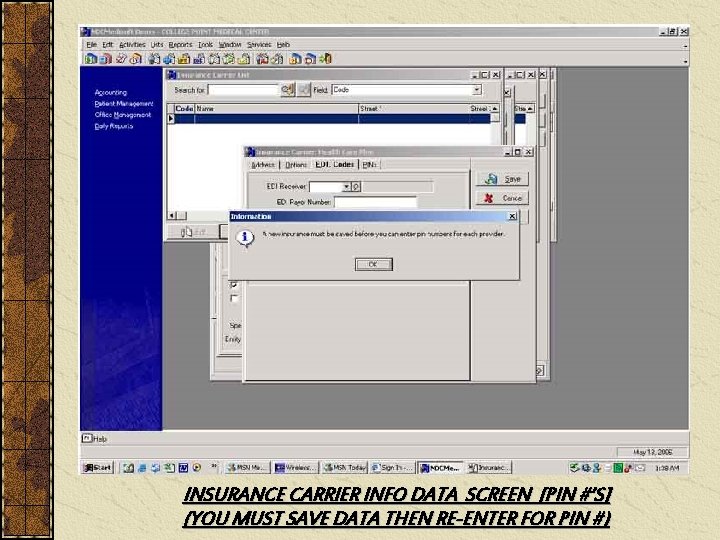This screenshot has height=540, width=720.
Task: Click the 1:38 AM system tray clock
Action: (667, 468)
